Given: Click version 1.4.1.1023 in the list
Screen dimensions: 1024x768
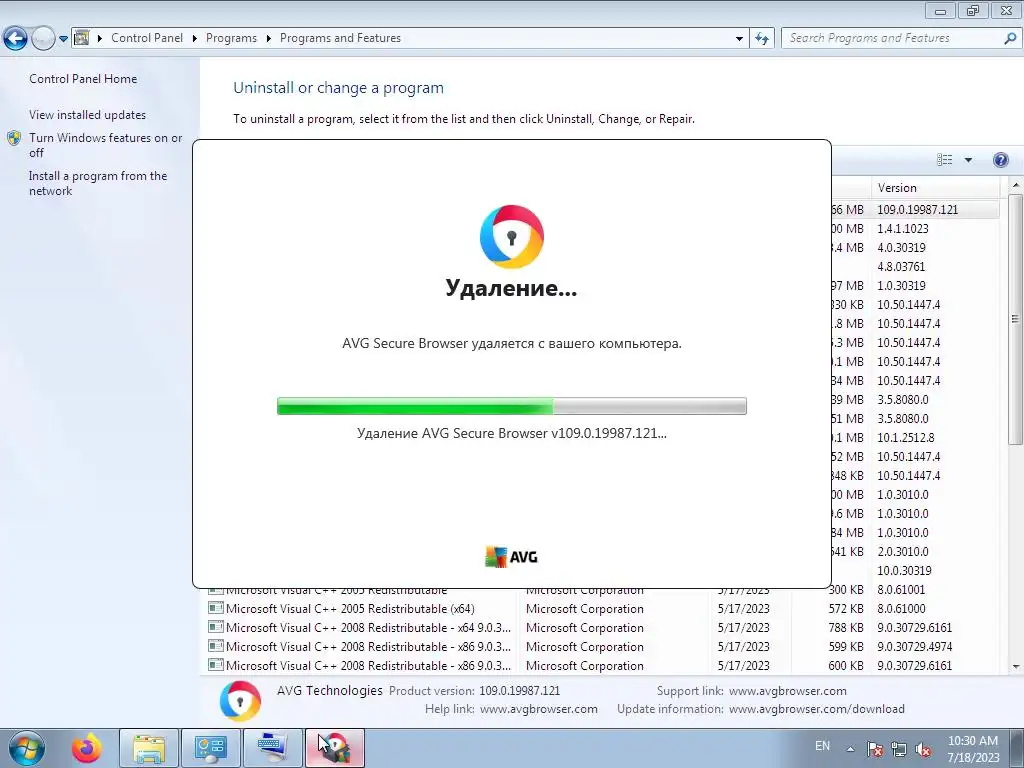Looking at the screenshot, I should pyautogui.click(x=903, y=229).
